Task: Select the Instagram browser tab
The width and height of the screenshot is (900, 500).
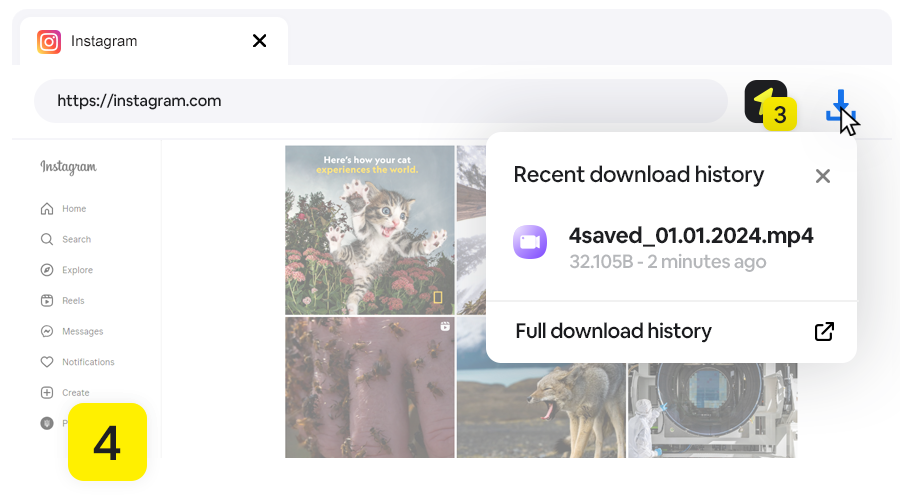Action: click(x=140, y=41)
